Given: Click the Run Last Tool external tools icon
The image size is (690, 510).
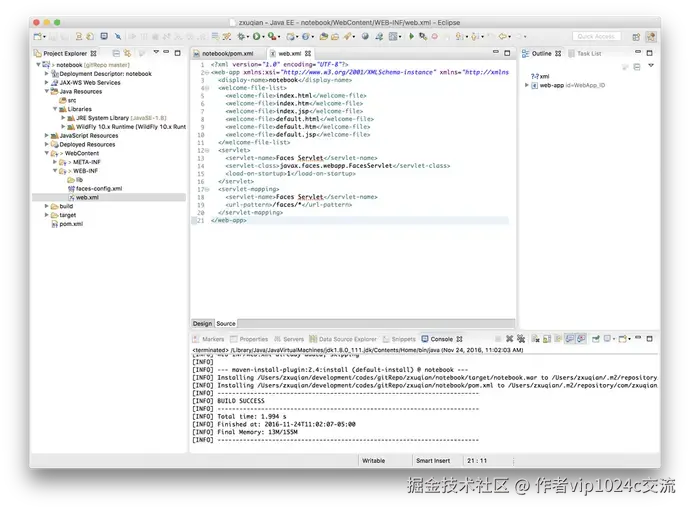Looking at the screenshot, I should (271, 37).
